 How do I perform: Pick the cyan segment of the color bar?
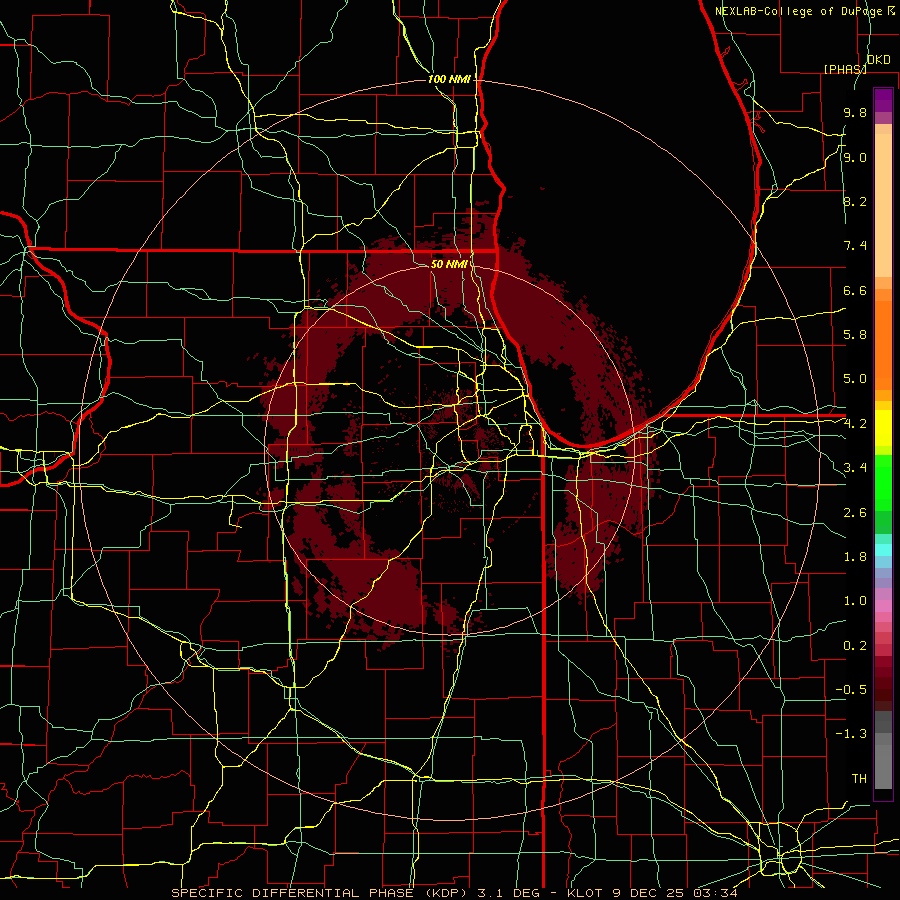(883, 550)
